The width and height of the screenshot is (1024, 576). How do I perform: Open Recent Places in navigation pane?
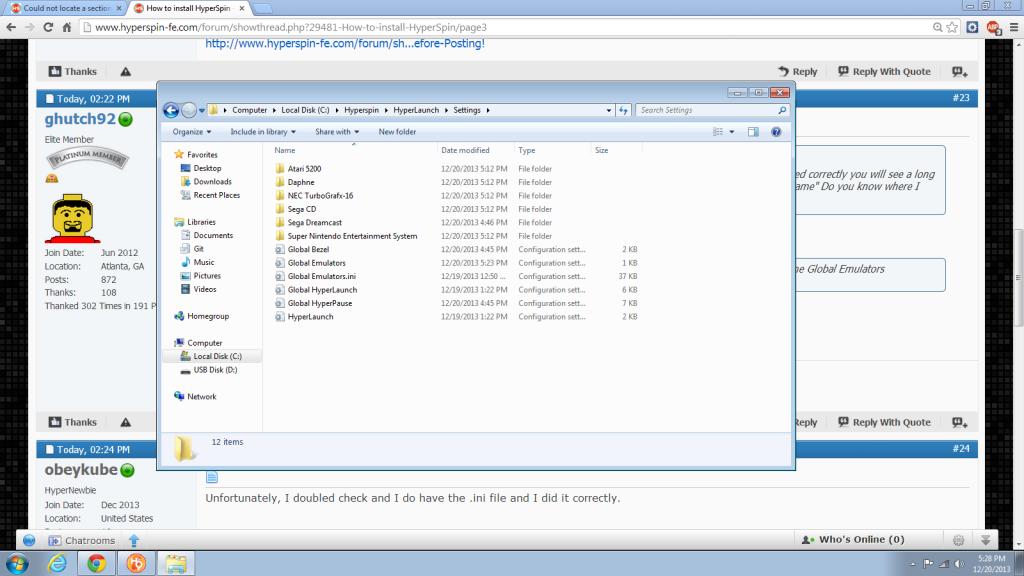tap(216, 195)
